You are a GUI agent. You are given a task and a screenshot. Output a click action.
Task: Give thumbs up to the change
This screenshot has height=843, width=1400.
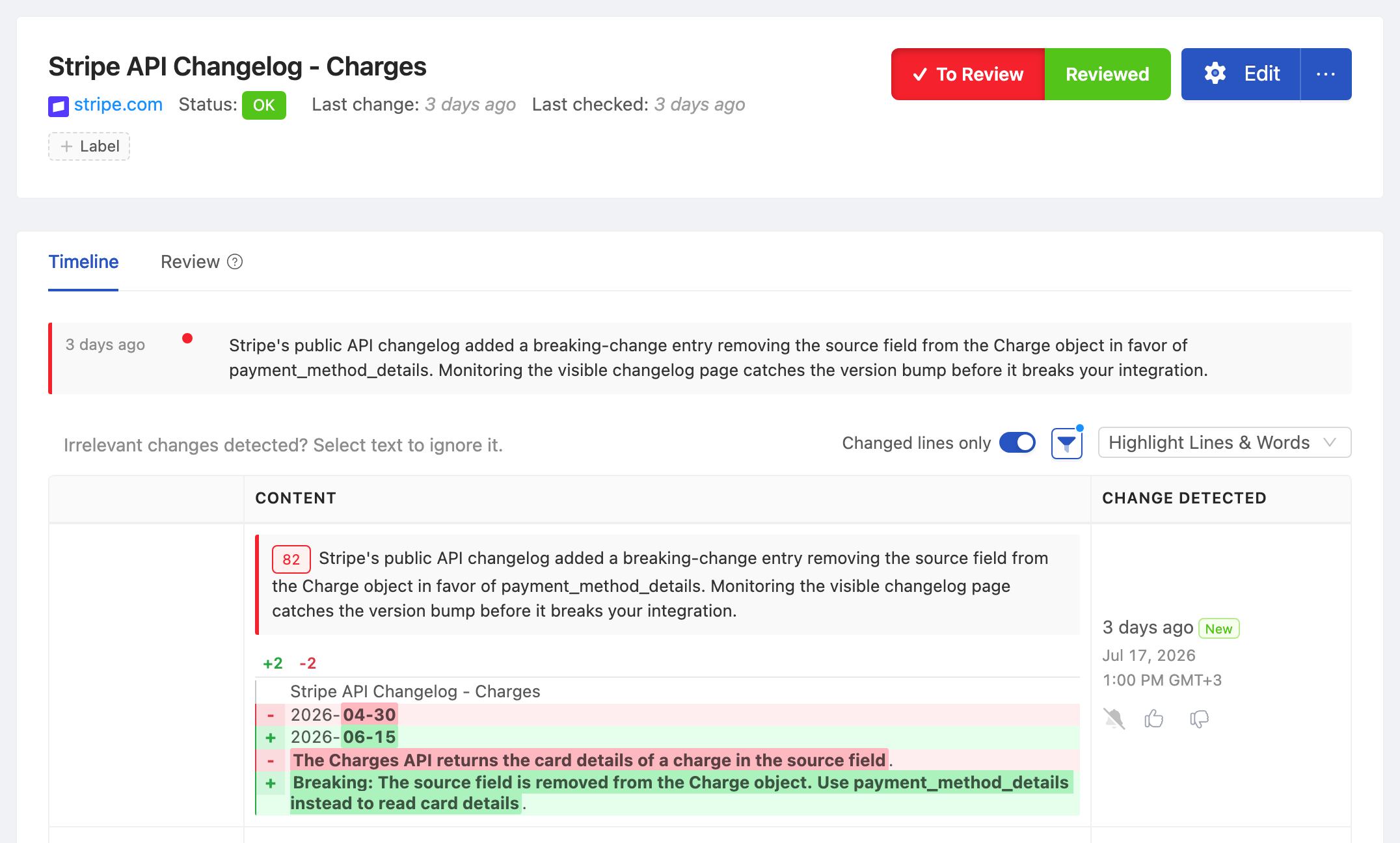pos(1154,719)
